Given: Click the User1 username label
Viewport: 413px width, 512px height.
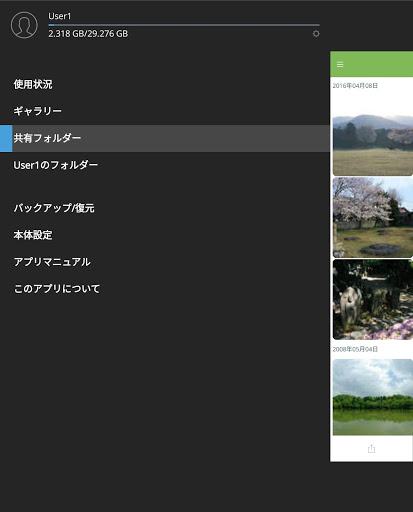Looking at the screenshot, I should coord(60,16).
